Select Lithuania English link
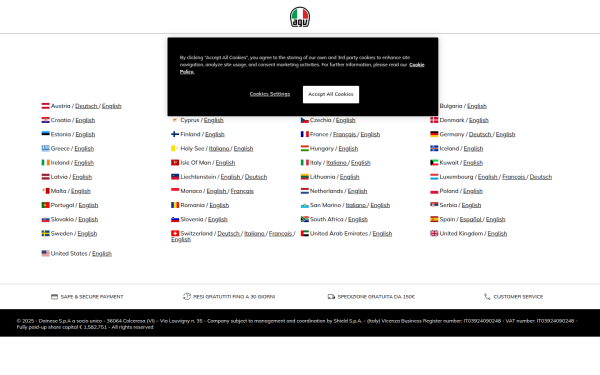This screenshot has width=600, height=375. tap(350, 177)
